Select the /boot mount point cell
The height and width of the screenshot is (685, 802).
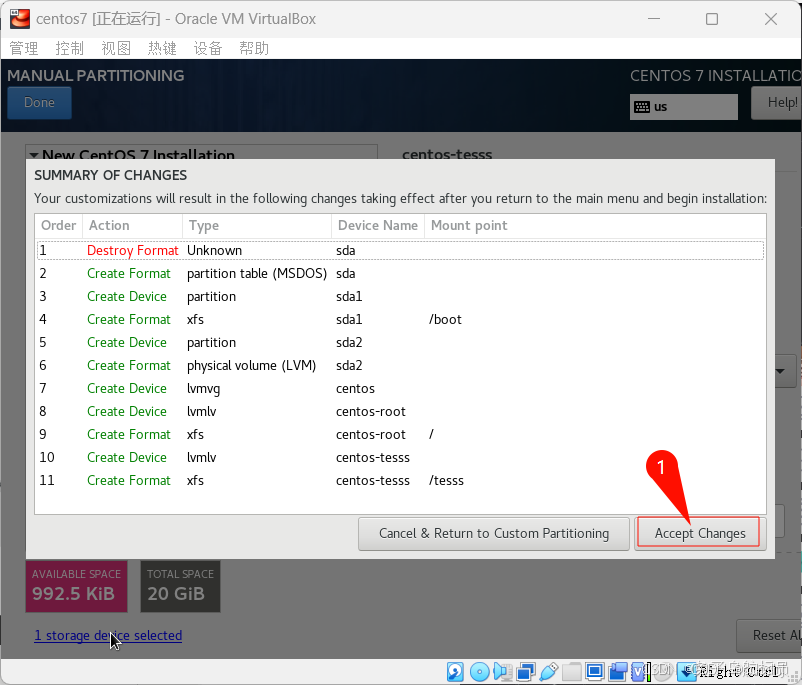point(445,319)
